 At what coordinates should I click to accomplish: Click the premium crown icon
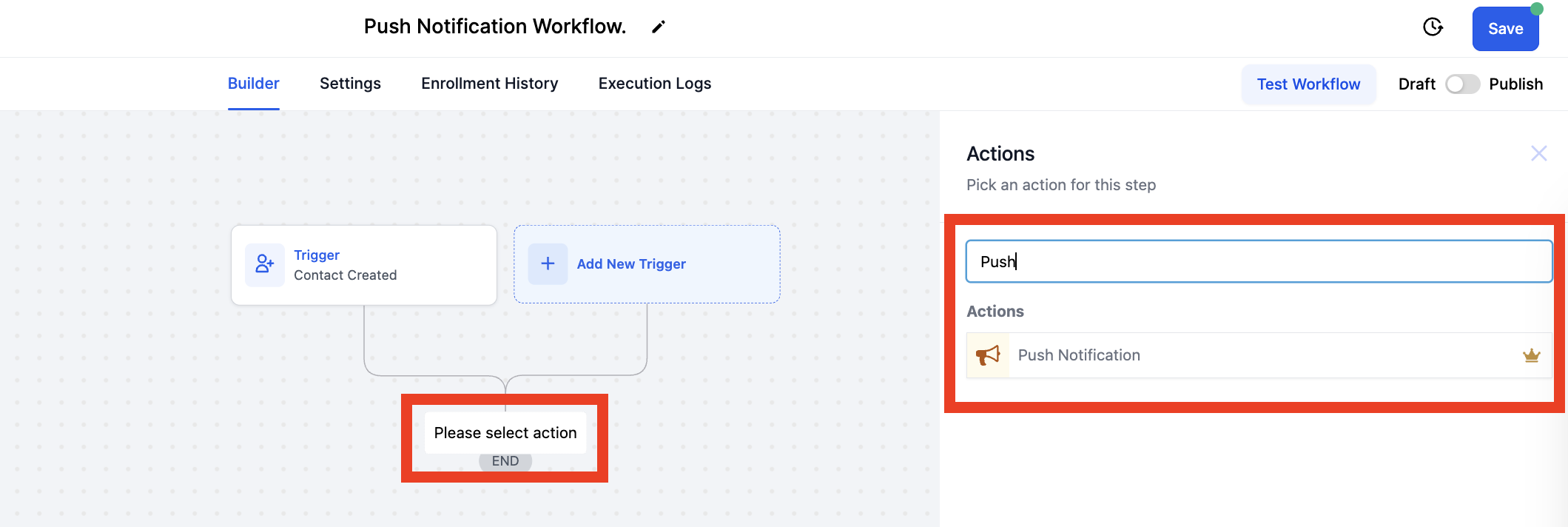(x=1531, y=356)
